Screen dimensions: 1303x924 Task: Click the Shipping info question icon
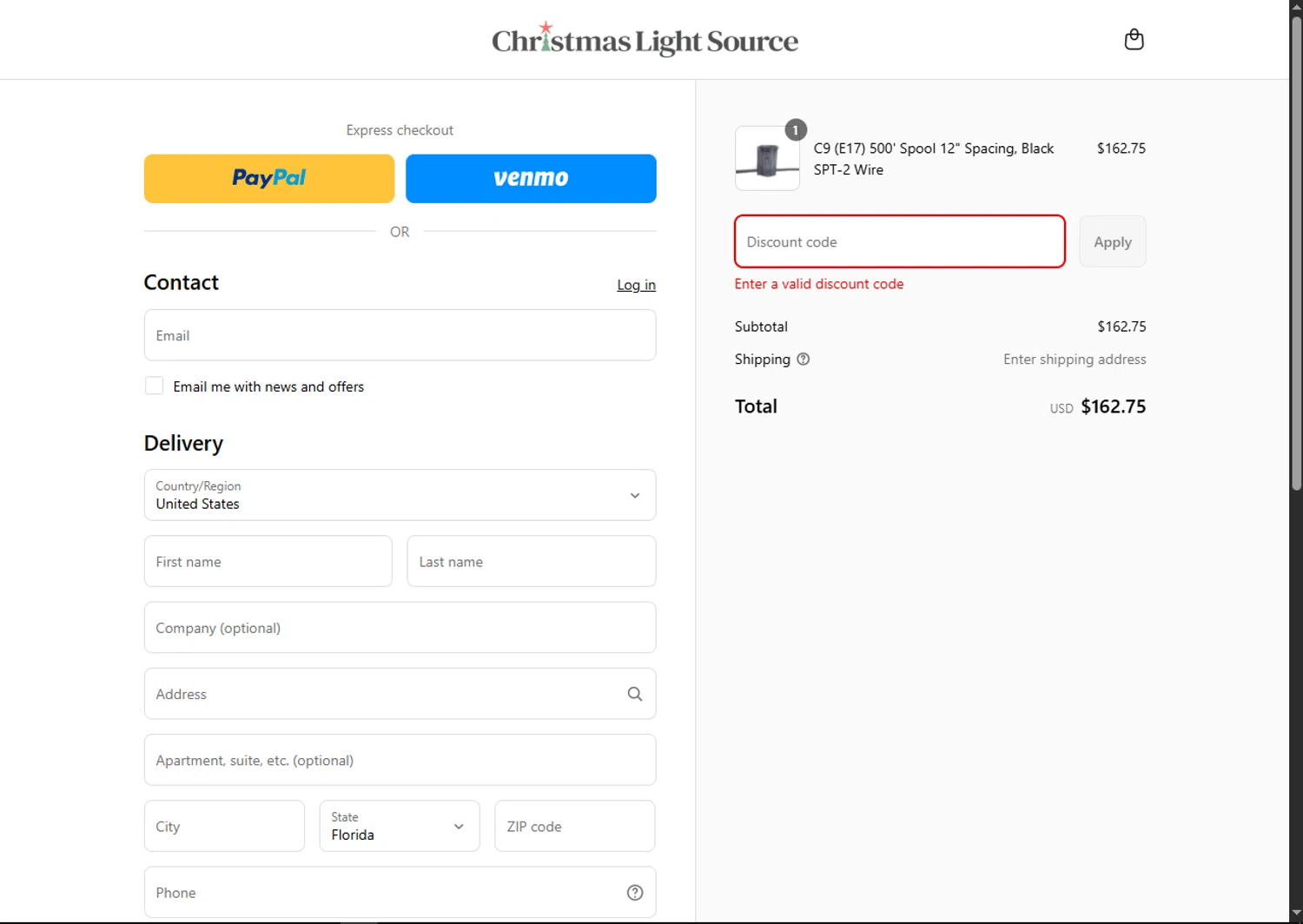804,359
